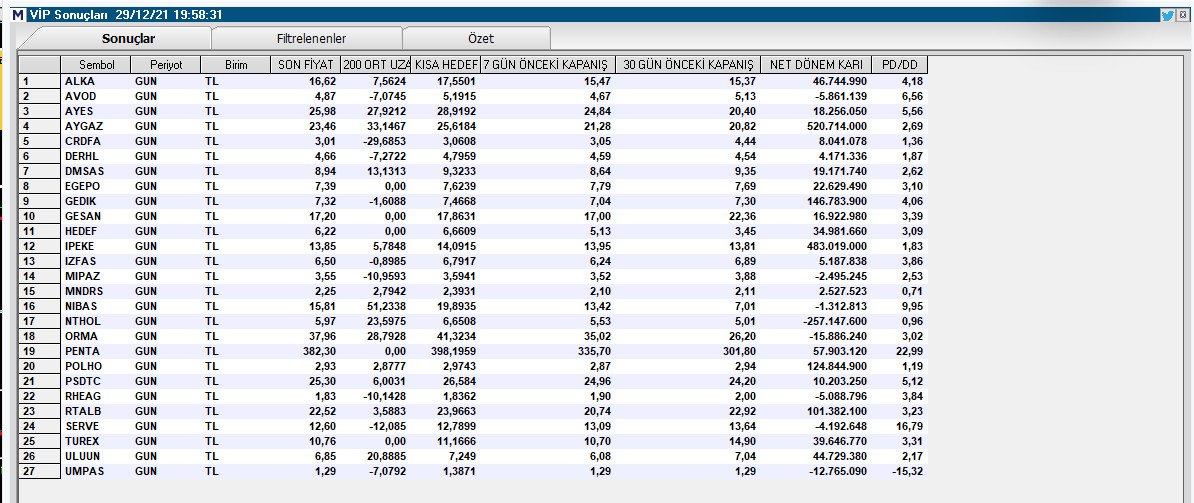Screen dimensions: 1194x503
Task: Select the MNDRS symbol cell
Action: [x=95, y=291]
